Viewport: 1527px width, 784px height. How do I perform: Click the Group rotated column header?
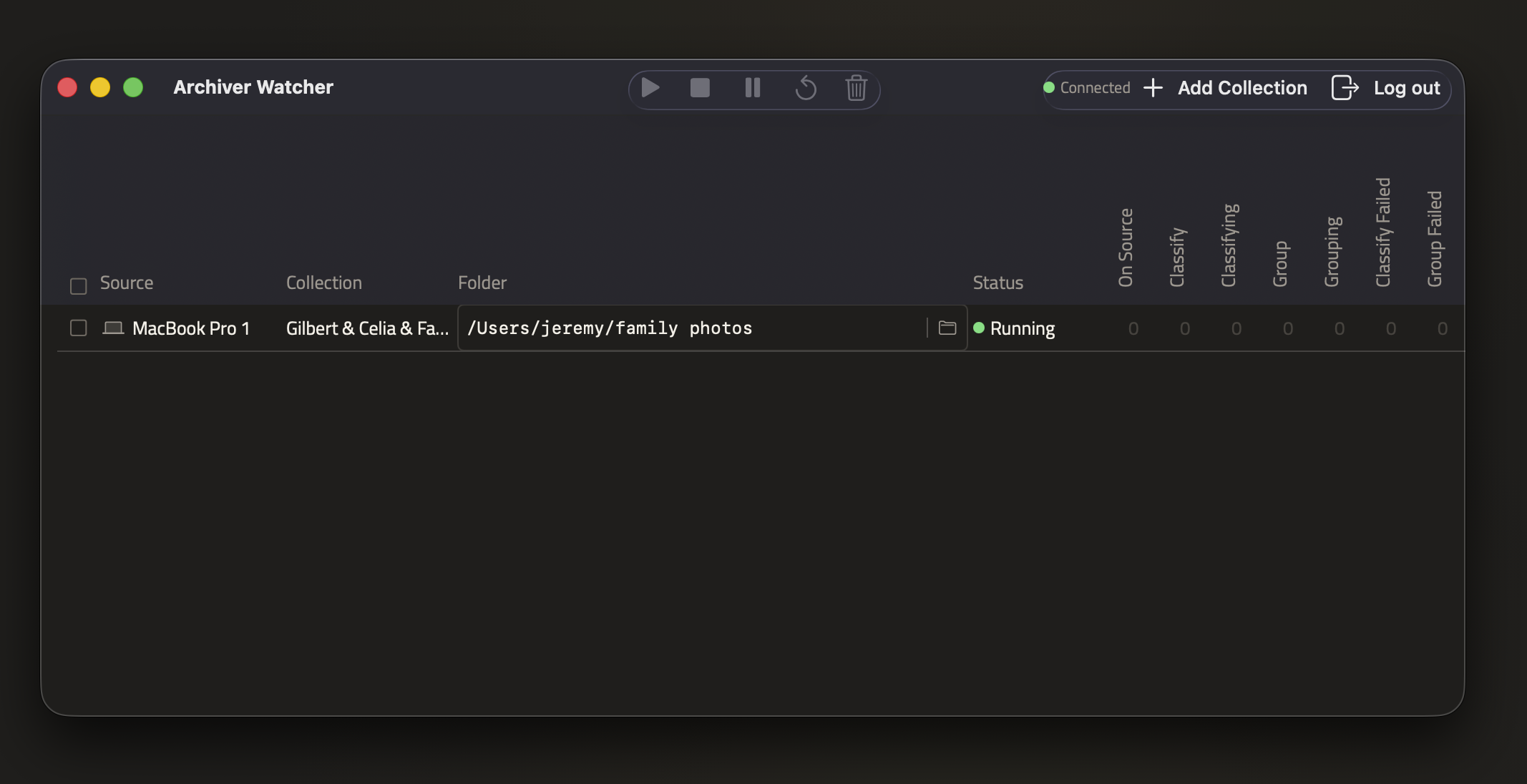click(1280, 264)
